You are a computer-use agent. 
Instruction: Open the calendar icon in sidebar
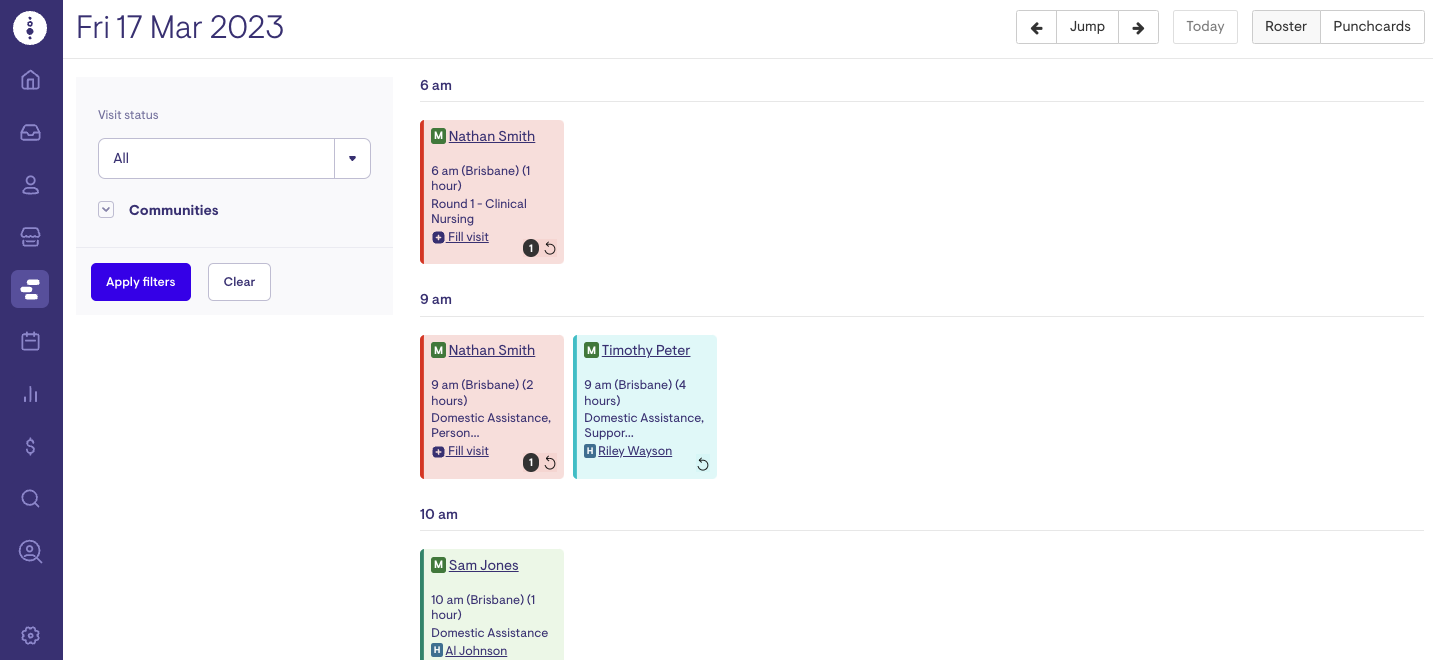pyautogui.click(x=30, y=341)
